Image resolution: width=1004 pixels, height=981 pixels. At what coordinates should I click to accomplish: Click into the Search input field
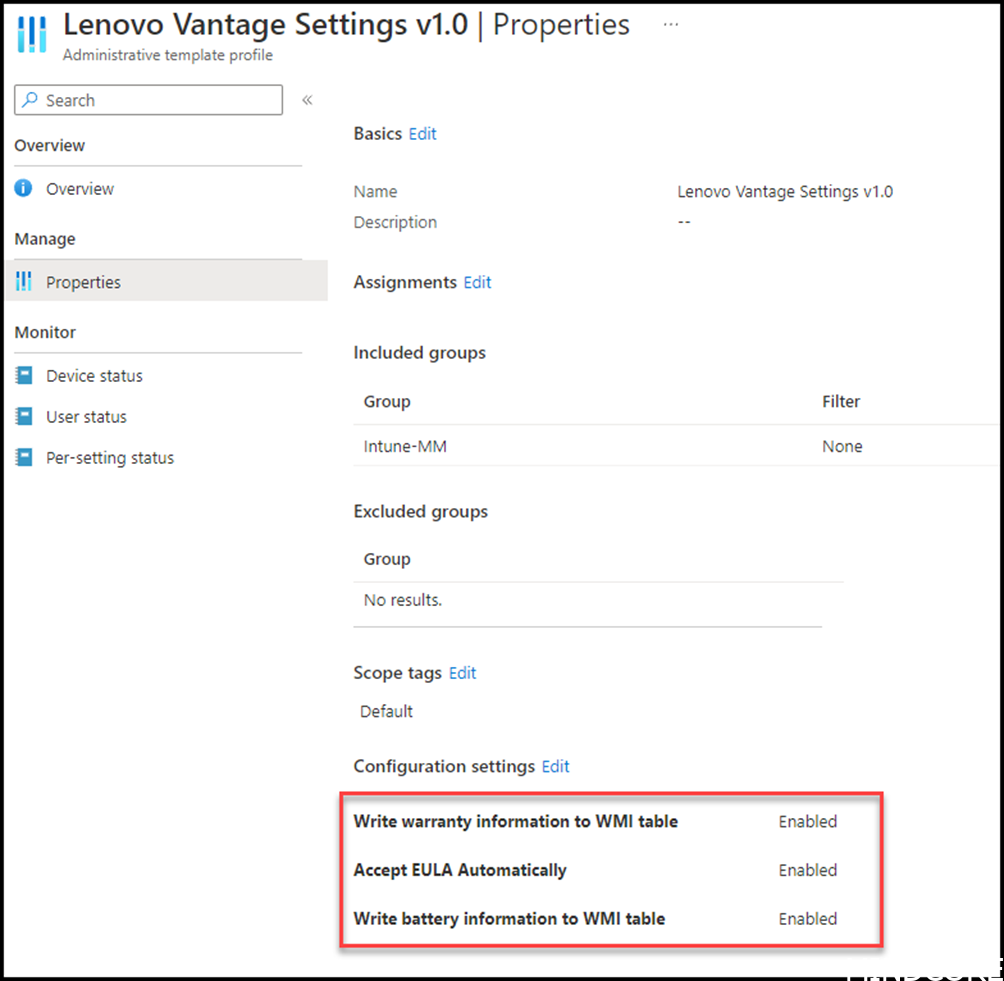click(x=149, y=100)
